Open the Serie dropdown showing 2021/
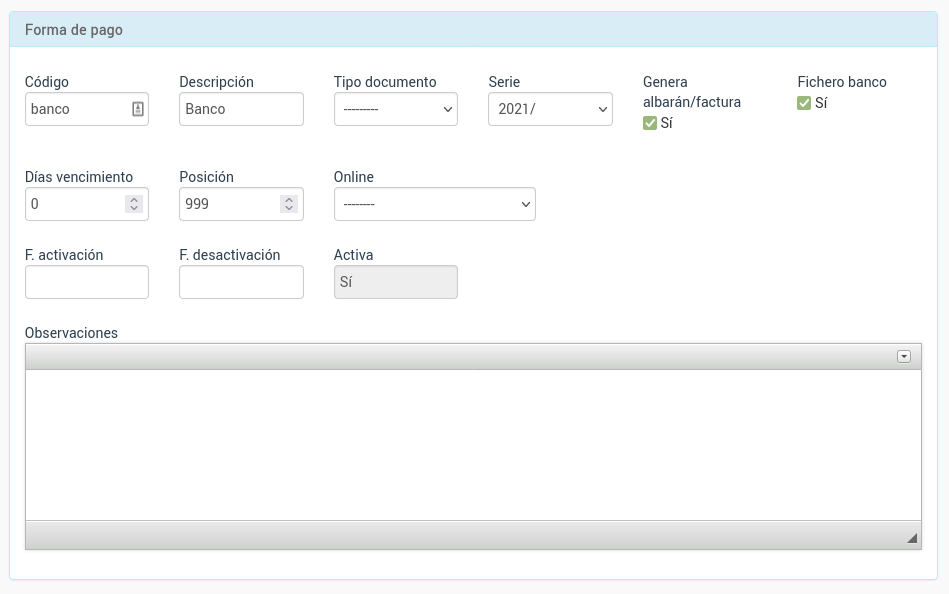 [x=550, y=109]
